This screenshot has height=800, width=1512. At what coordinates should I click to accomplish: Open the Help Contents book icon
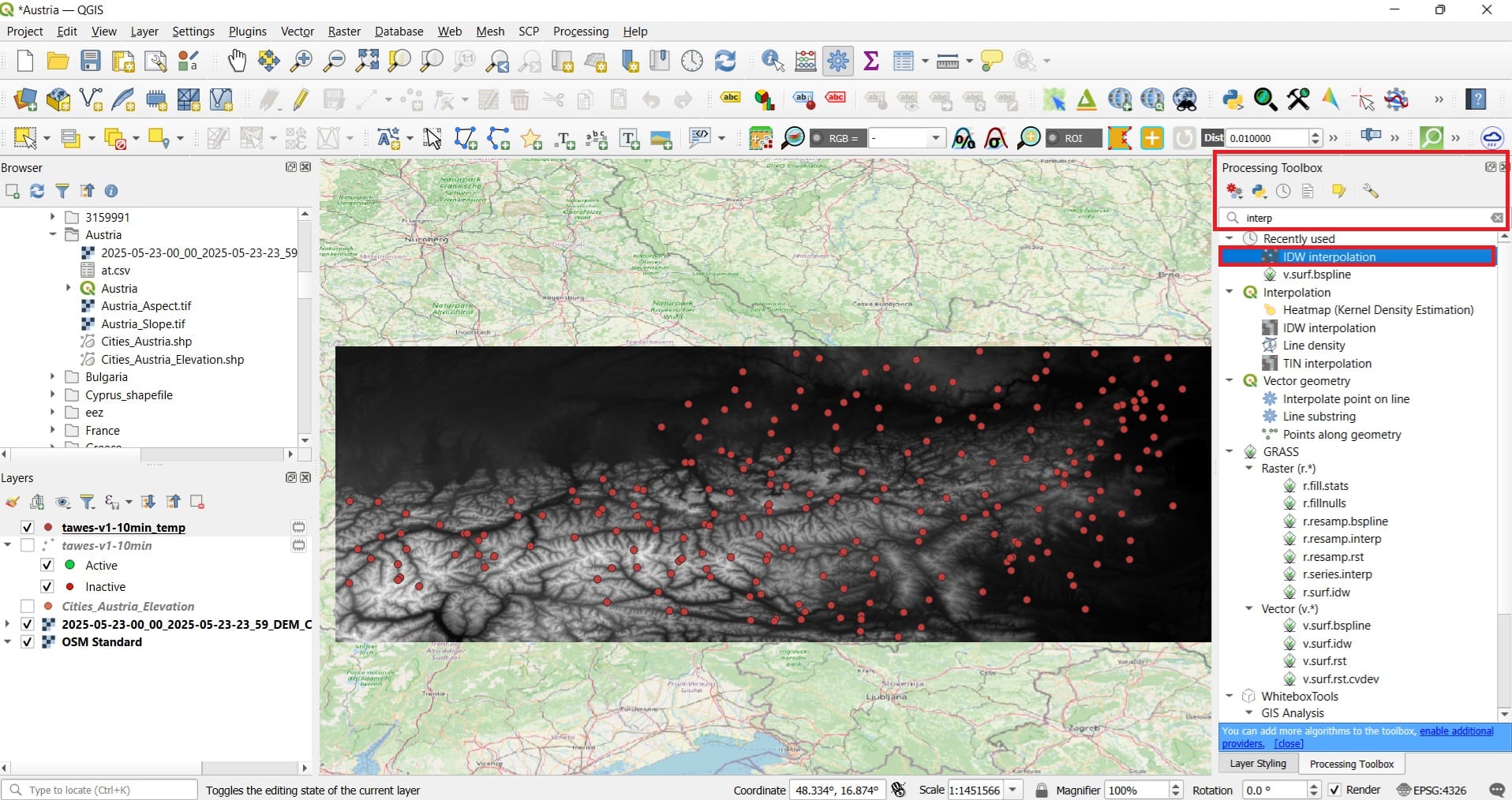1476,99
